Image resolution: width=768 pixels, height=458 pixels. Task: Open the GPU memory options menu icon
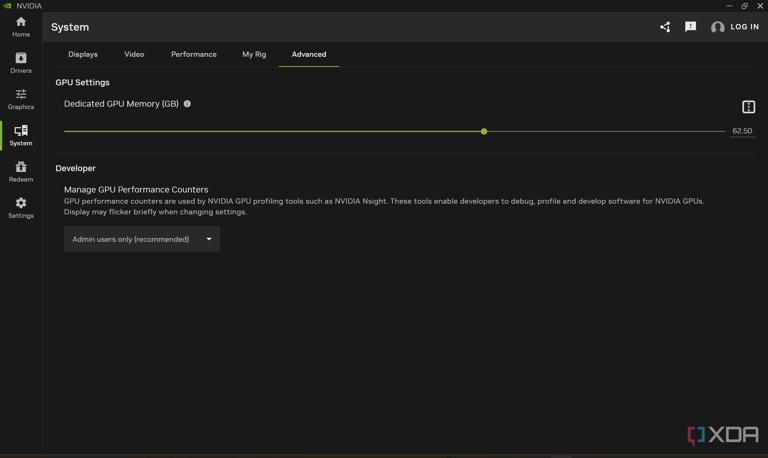pyautogui.click(x=748, y=107)
